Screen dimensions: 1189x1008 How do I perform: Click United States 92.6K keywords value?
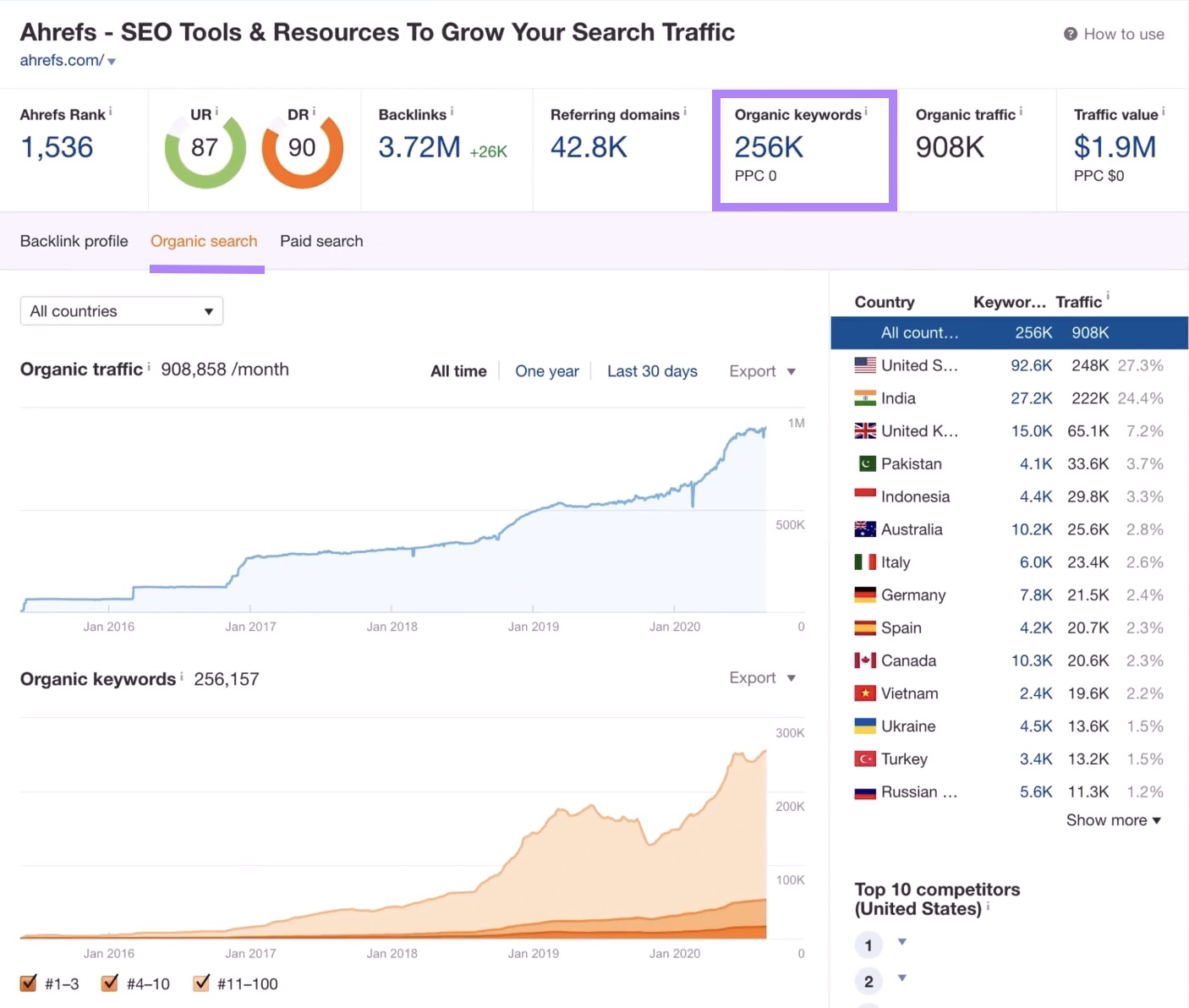pos(1032,365)
